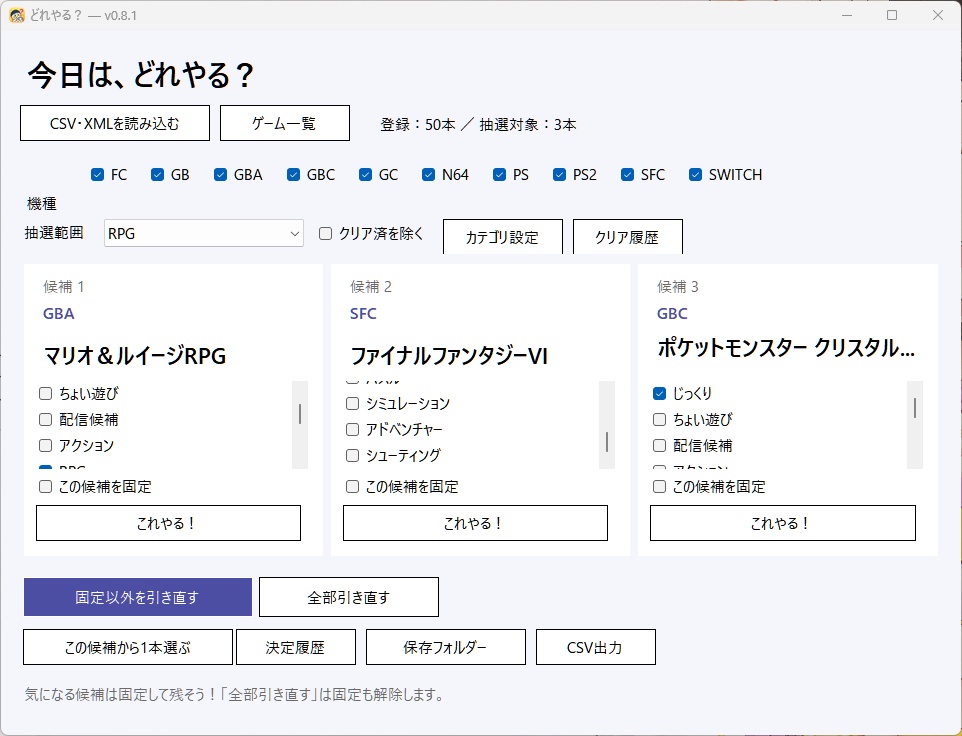
Task: Open 保存フォルダー save folder
Action: (446, 647)
